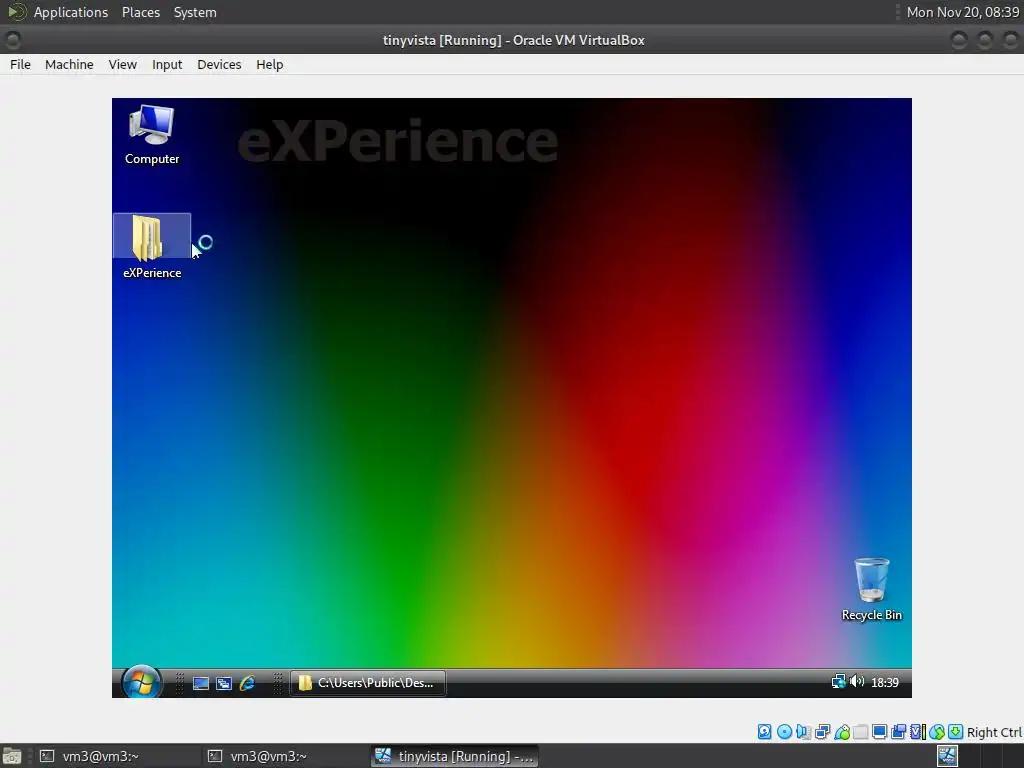
Task: Click the network tray icon in Vista
Action: pos(839,682)
